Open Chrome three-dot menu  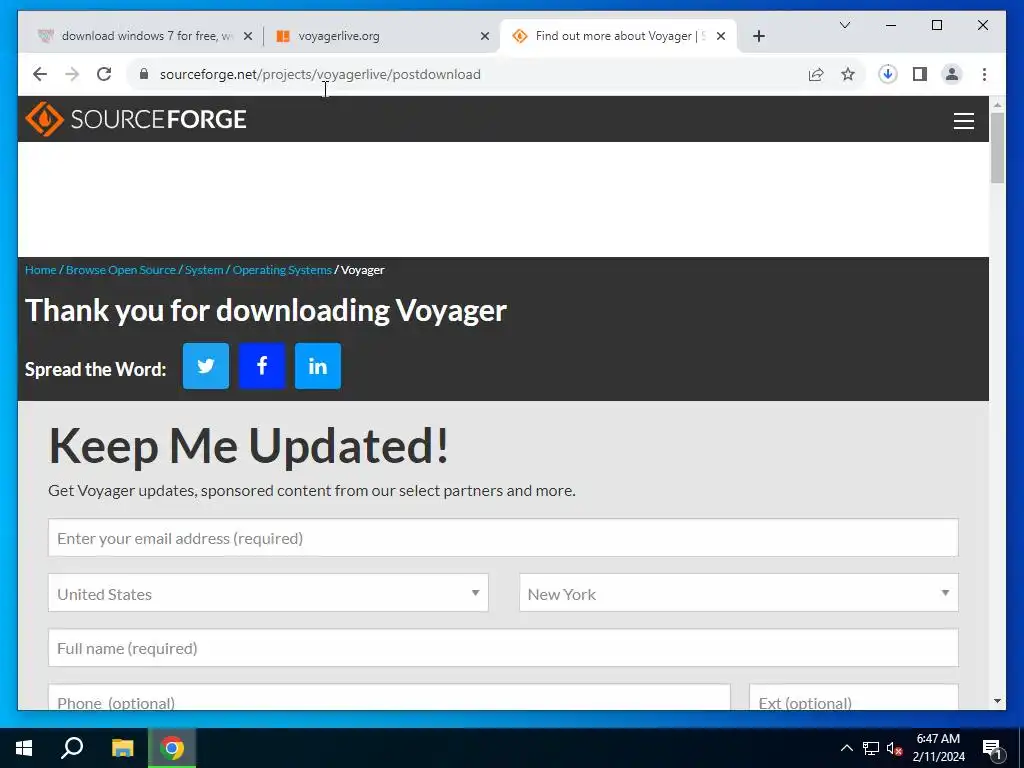pyautogui.click(x=984, y=74)
